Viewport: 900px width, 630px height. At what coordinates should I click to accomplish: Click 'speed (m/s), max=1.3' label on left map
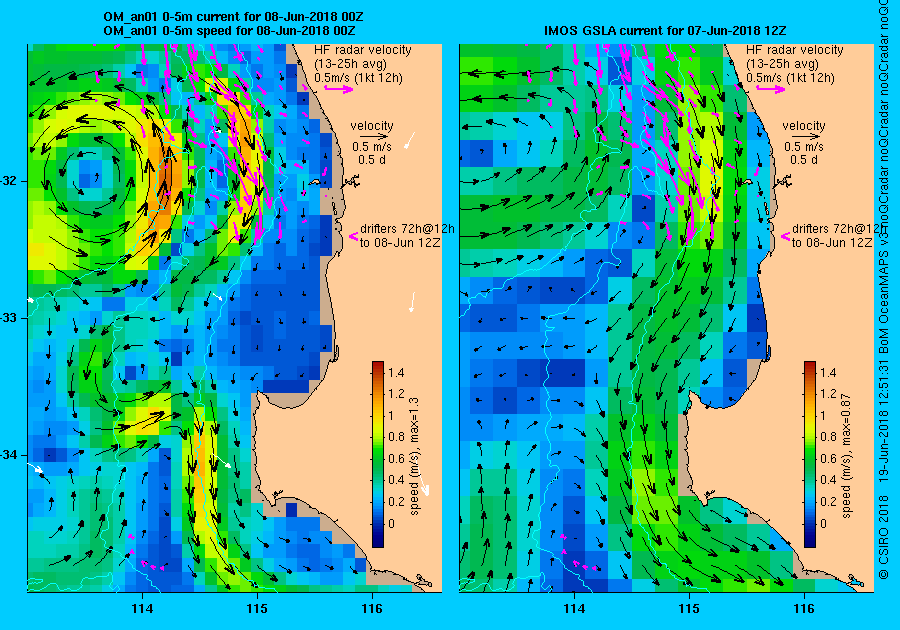[414, 456]
